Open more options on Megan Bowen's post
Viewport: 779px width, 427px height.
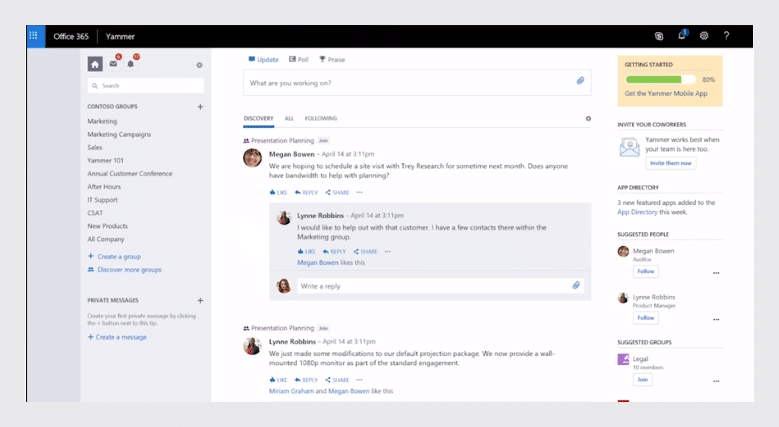pos(360,192)
